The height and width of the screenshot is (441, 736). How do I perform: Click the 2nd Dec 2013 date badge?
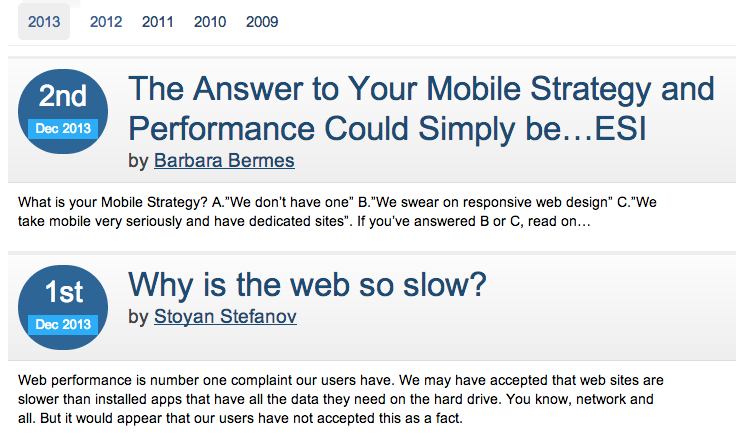pyautogui.click(x=63, y=111)
